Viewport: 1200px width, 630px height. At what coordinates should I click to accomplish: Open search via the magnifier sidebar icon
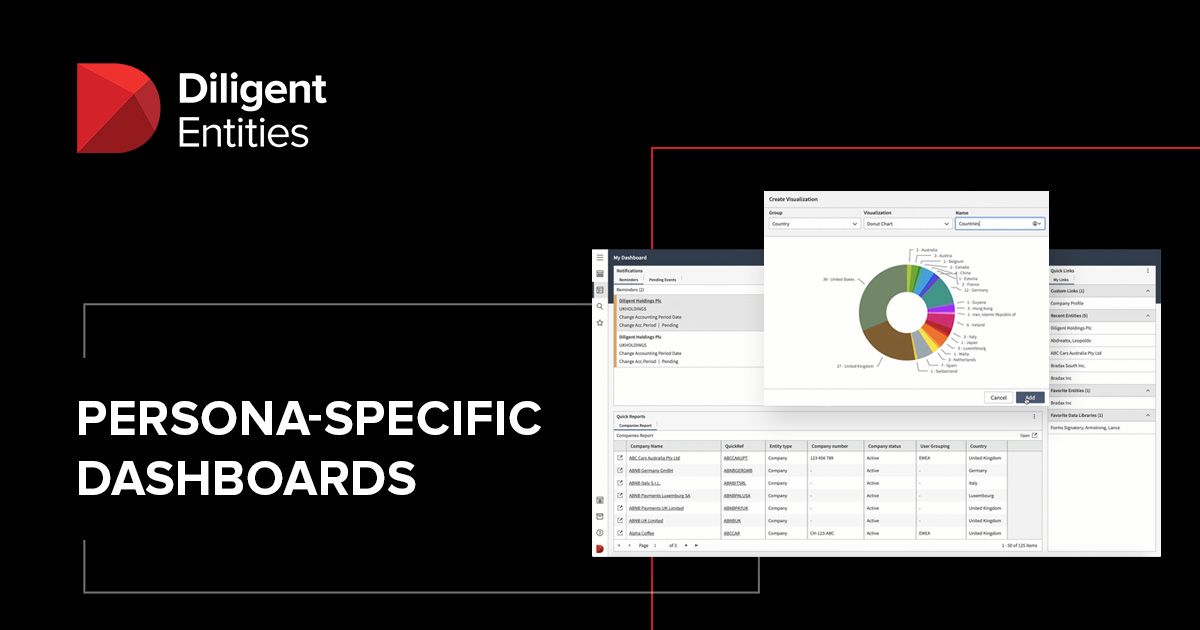tap(600, 306)
